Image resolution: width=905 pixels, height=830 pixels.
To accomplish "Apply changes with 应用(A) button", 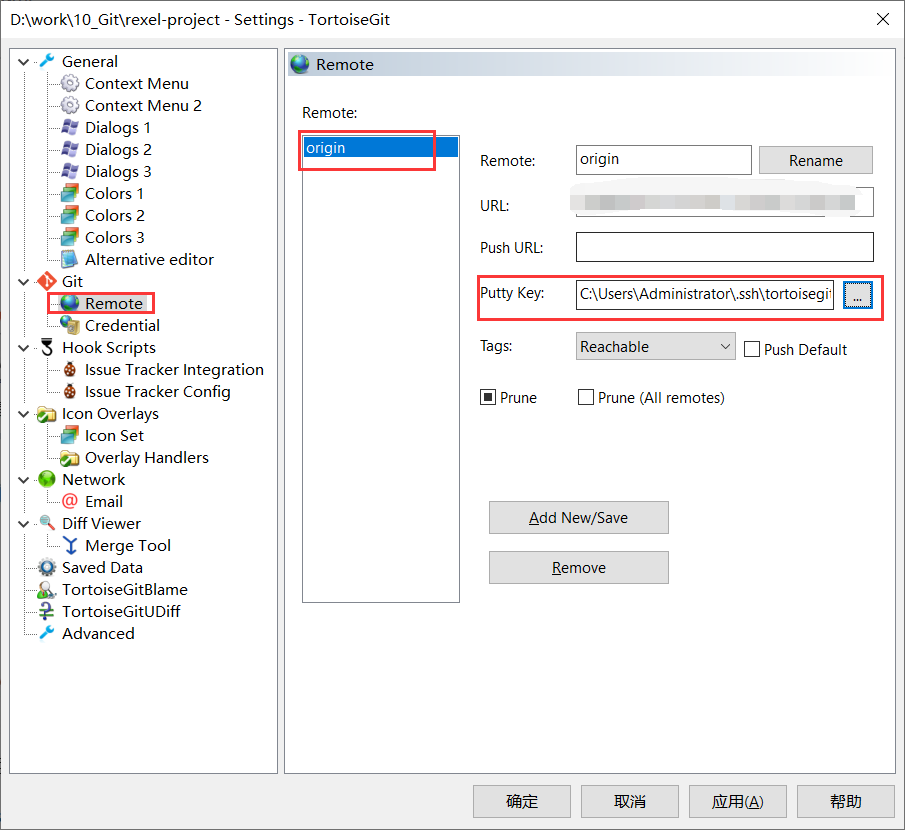I will (x=738, y=801).
